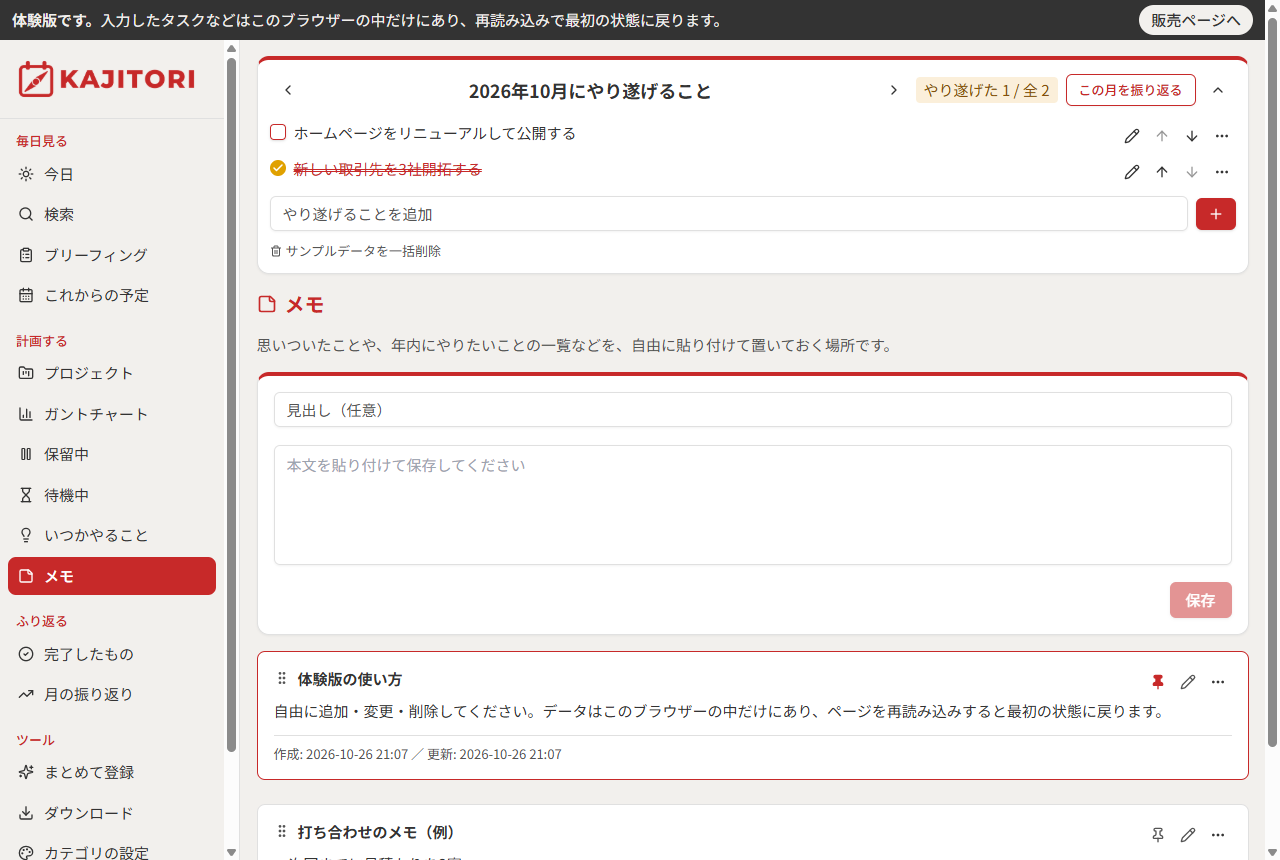
Task: Move ホームページをリニューアル goal down
Action: [x=1192, y=136]
